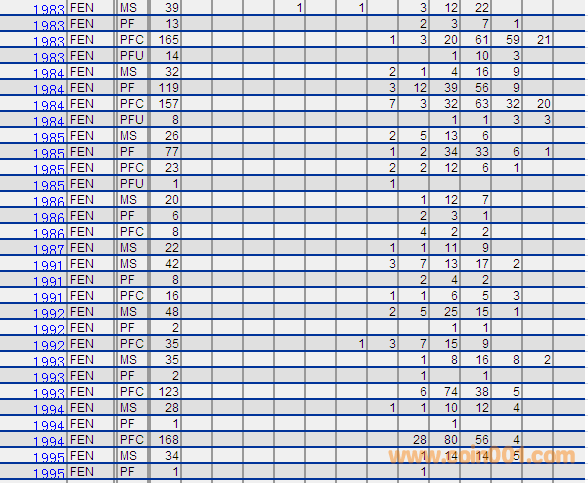Open the 1994 link in the PFC row

click(x=49, y=441)
